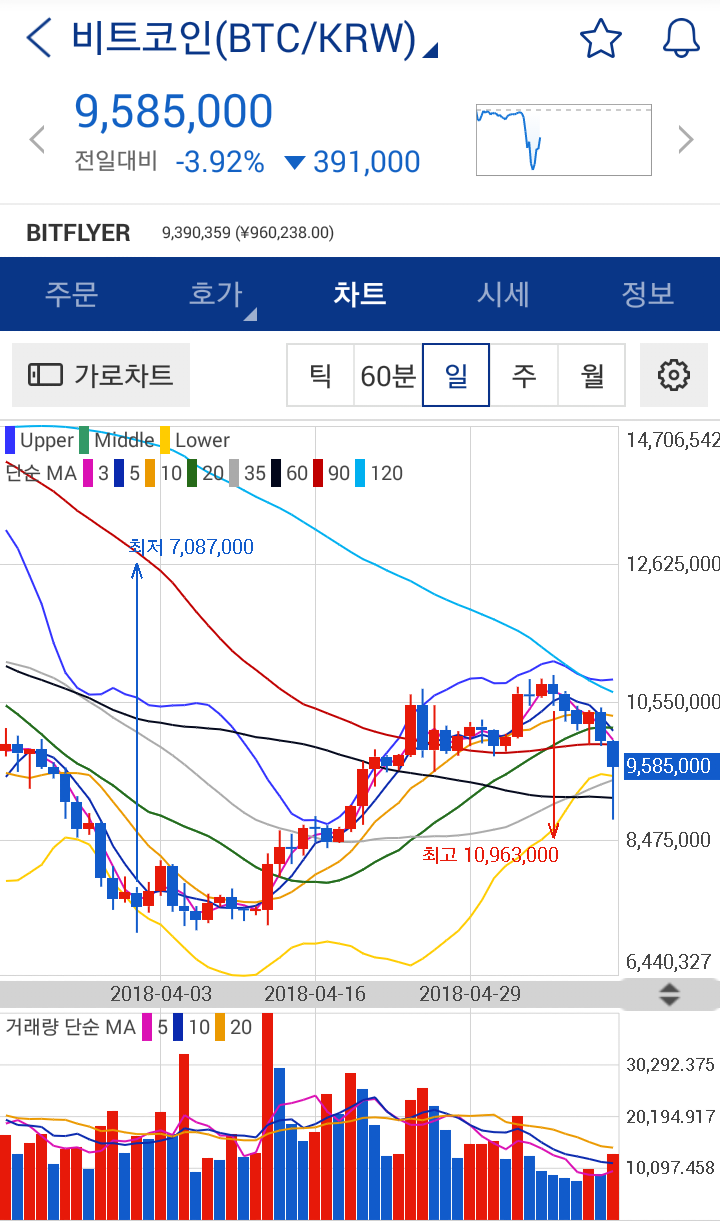Screen dimensions: 720x1221
Task: Open the 주문 tab
Action: 71,294
